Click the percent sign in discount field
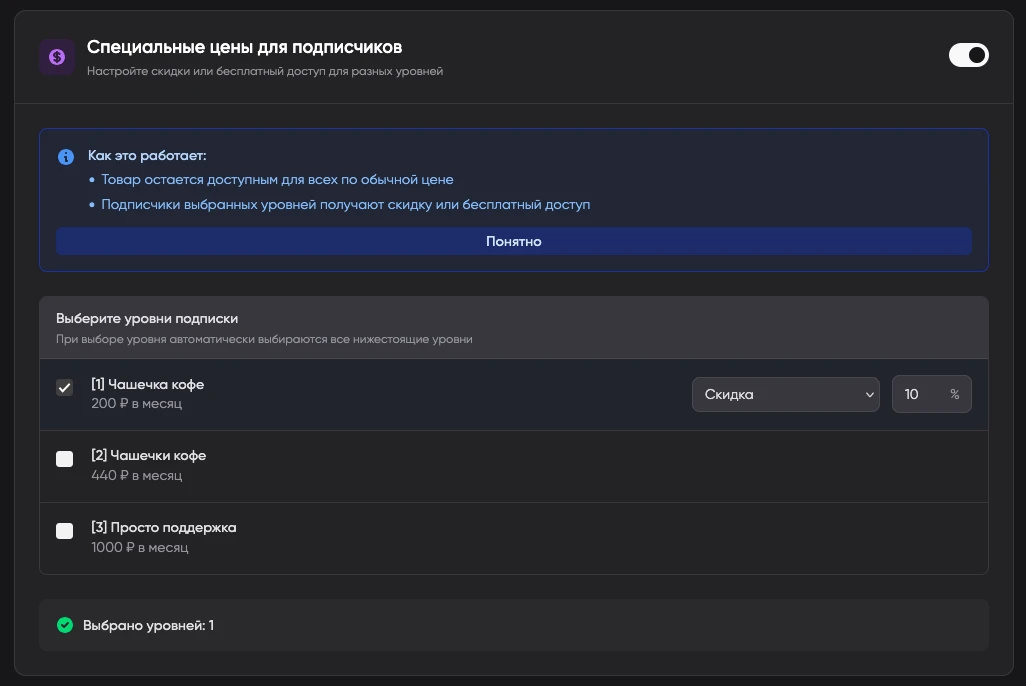This screenshot has width=1026, height=686. [954, 395]
